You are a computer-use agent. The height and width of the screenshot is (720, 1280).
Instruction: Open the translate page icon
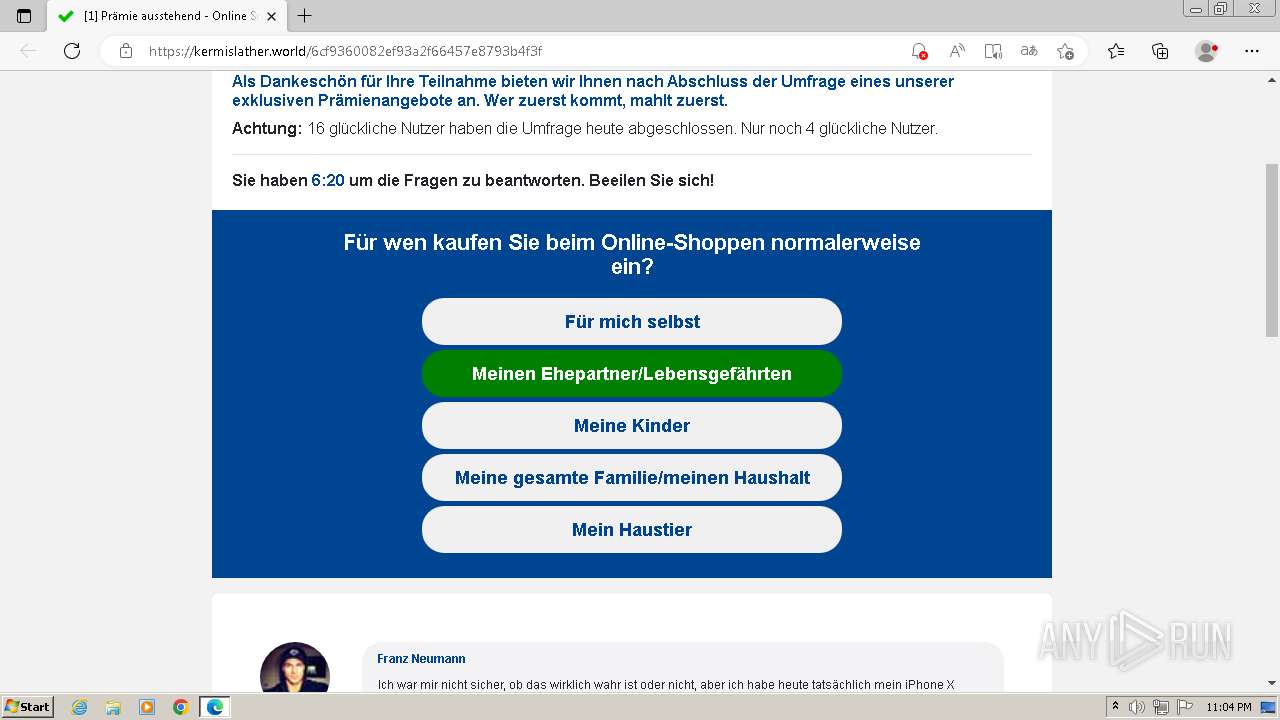tap(1029, 51)
